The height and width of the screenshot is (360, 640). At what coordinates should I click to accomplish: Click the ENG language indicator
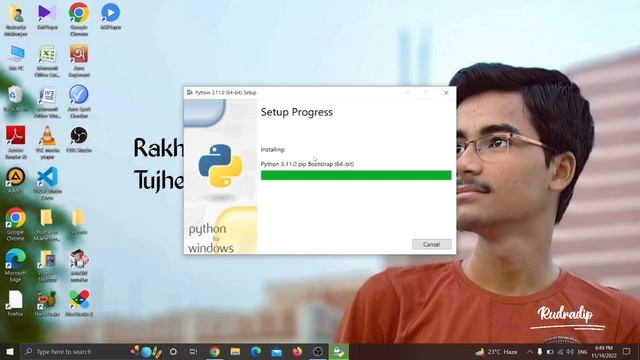pos(582,351)
